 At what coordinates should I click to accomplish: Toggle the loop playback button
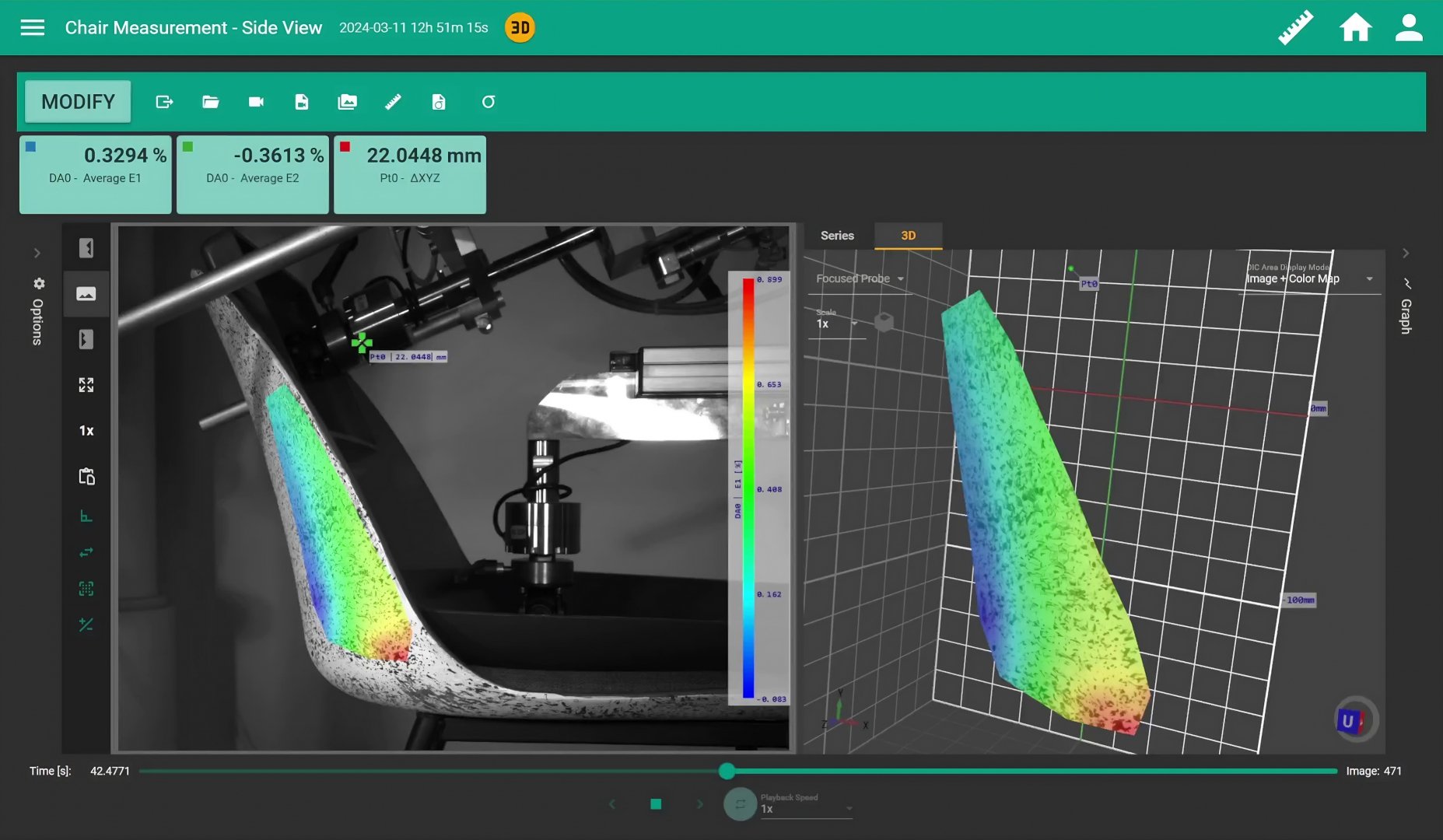pos(740,804)
